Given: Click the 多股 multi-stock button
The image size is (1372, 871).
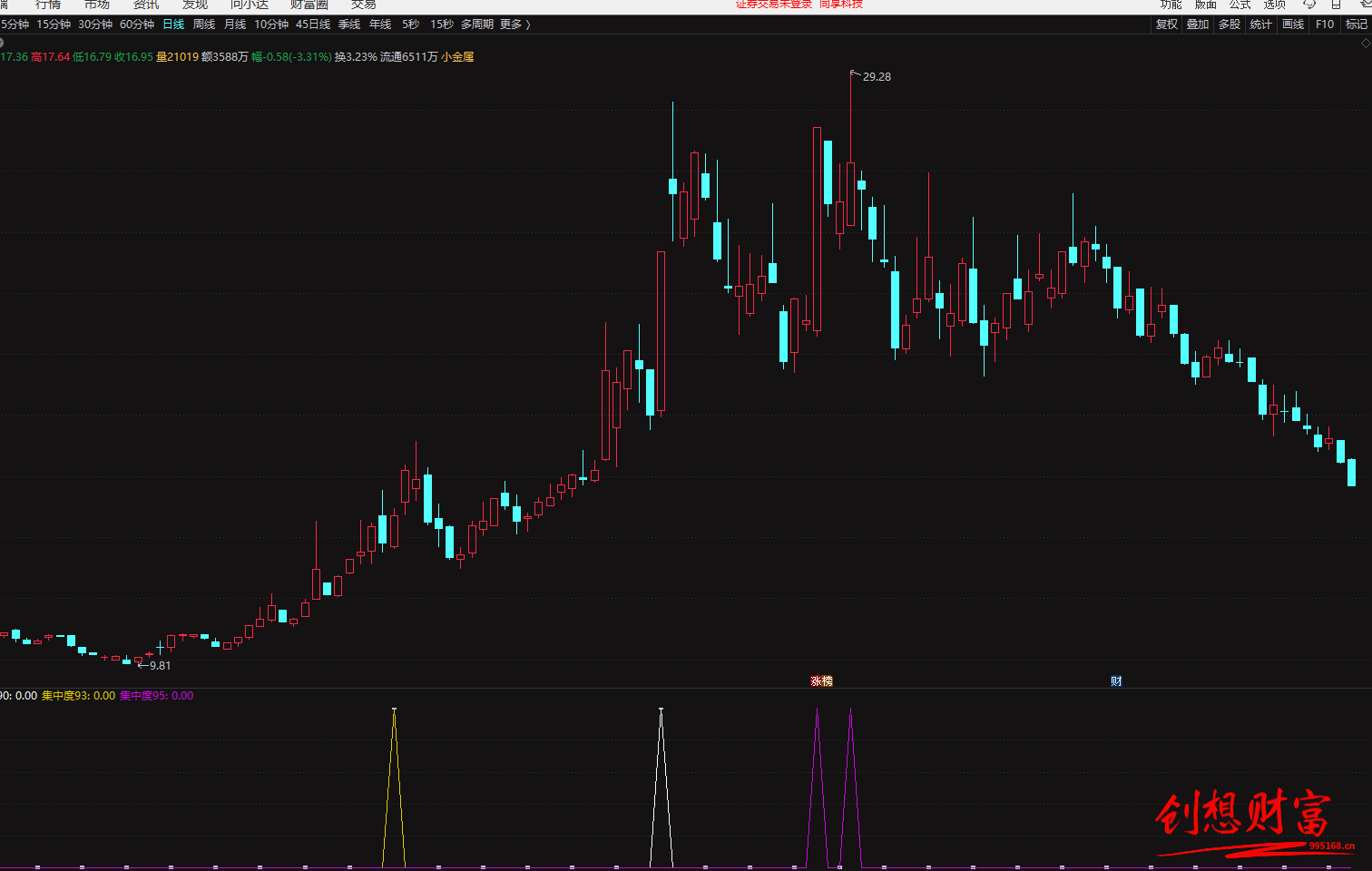Looking at the screenshot, I should point(1230,24).
